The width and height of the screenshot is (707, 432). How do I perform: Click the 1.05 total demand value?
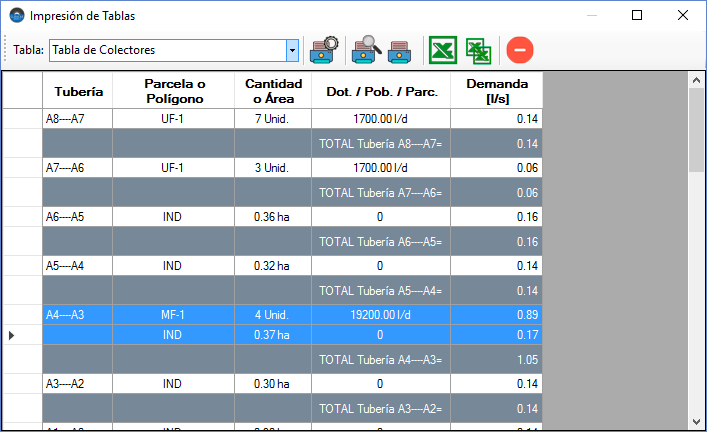(527, 359)
